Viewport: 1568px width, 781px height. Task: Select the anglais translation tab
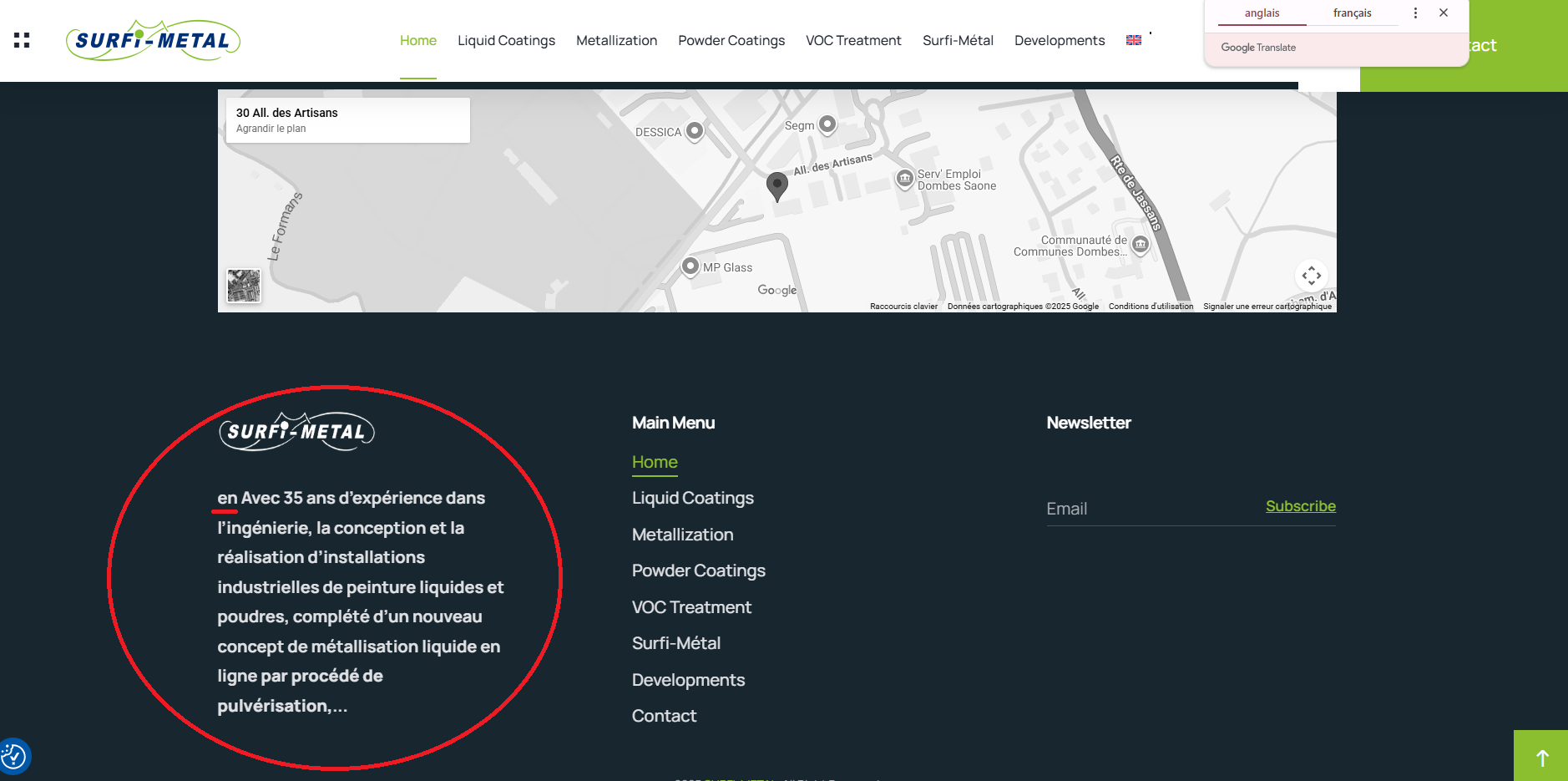(1262, 13)
